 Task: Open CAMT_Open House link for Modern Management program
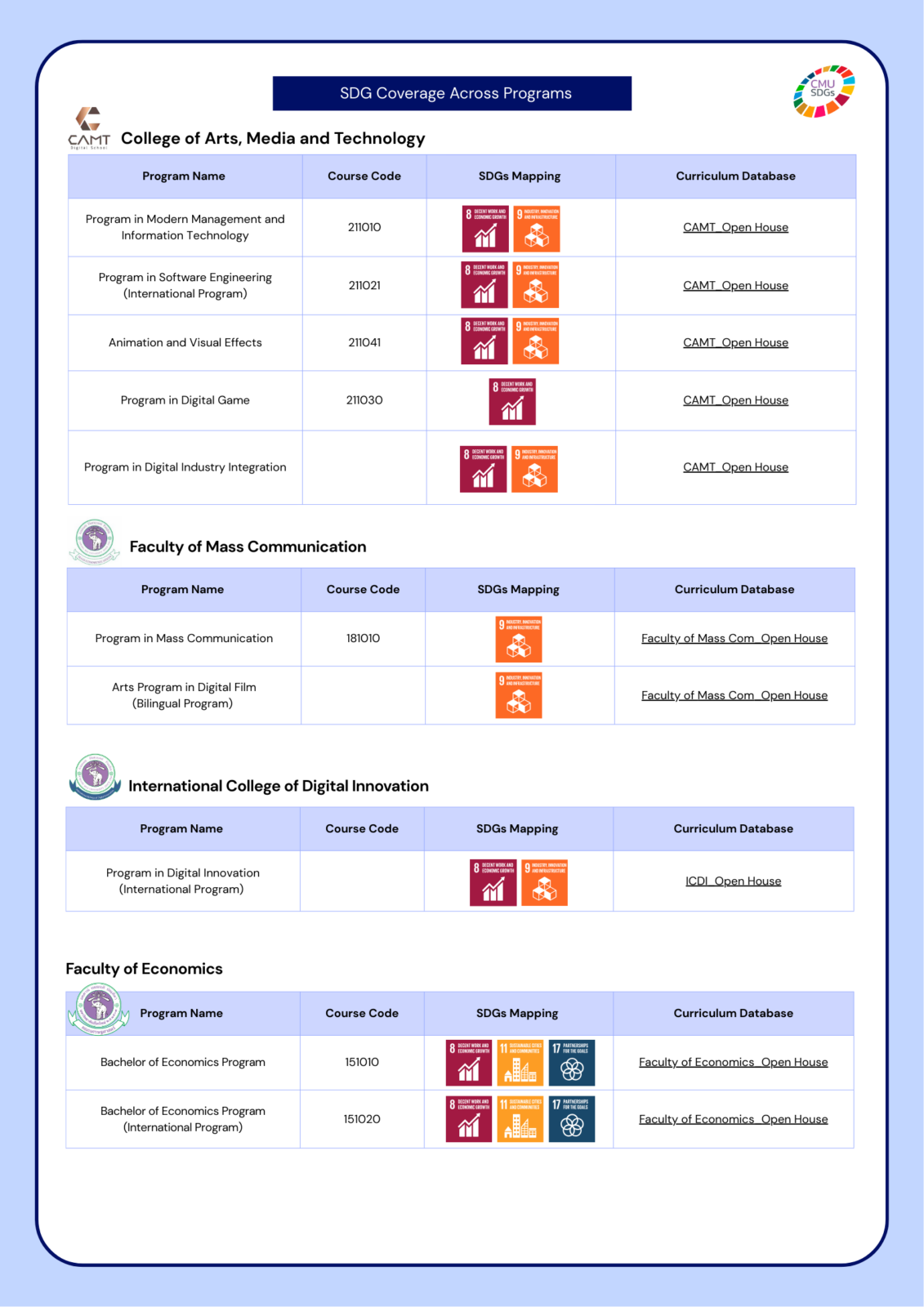[x=735, y=228]
